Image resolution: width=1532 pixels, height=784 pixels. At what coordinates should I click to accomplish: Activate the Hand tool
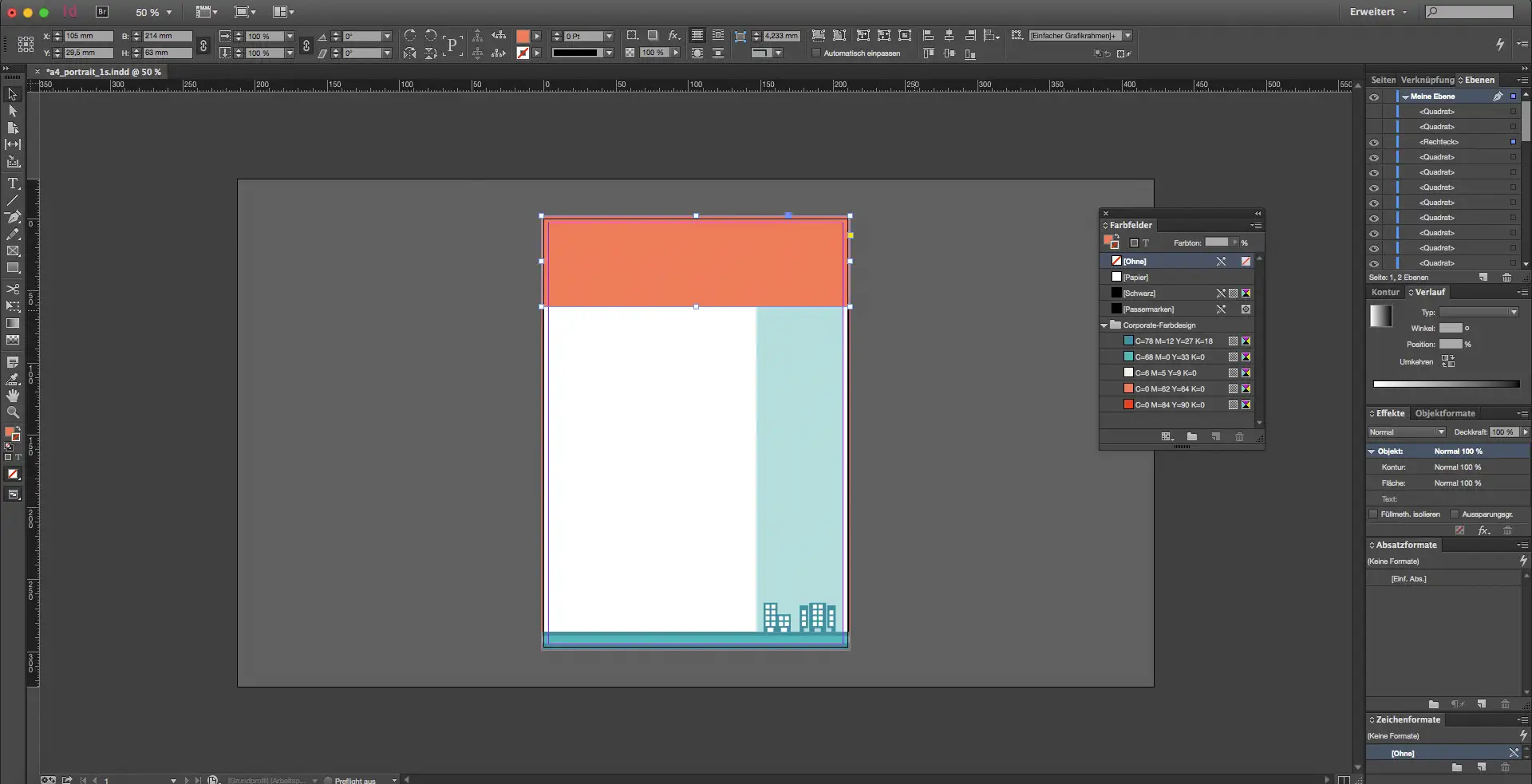(13, 396)
